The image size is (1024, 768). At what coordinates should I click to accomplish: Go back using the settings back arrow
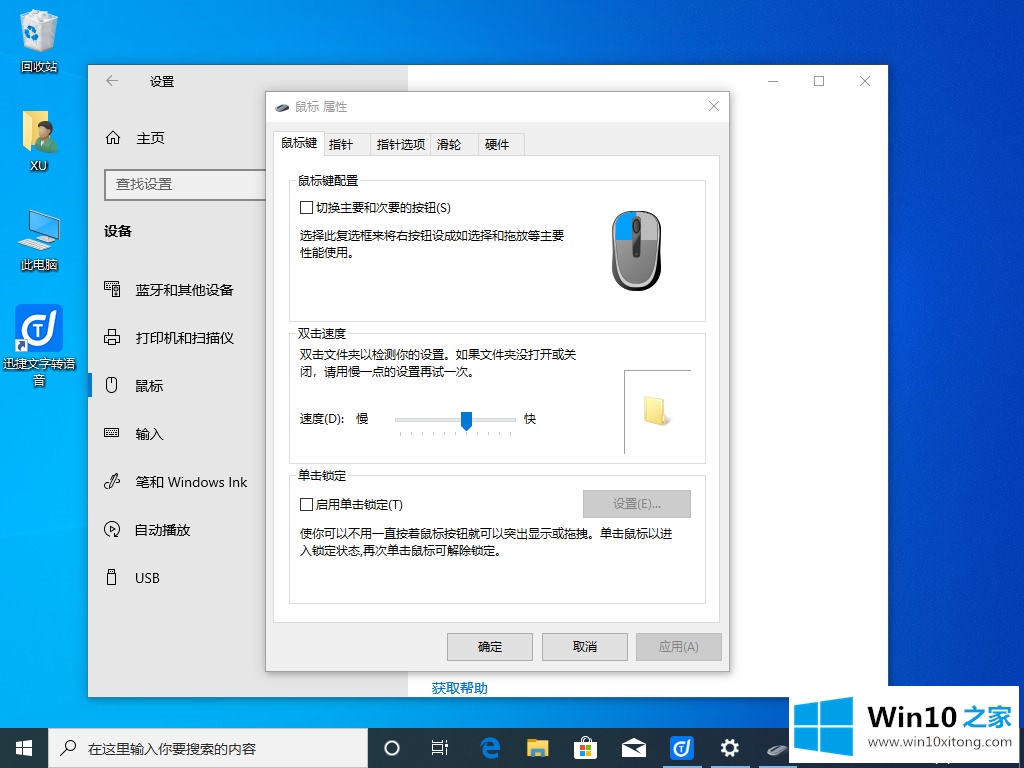(x=112, y=81)
